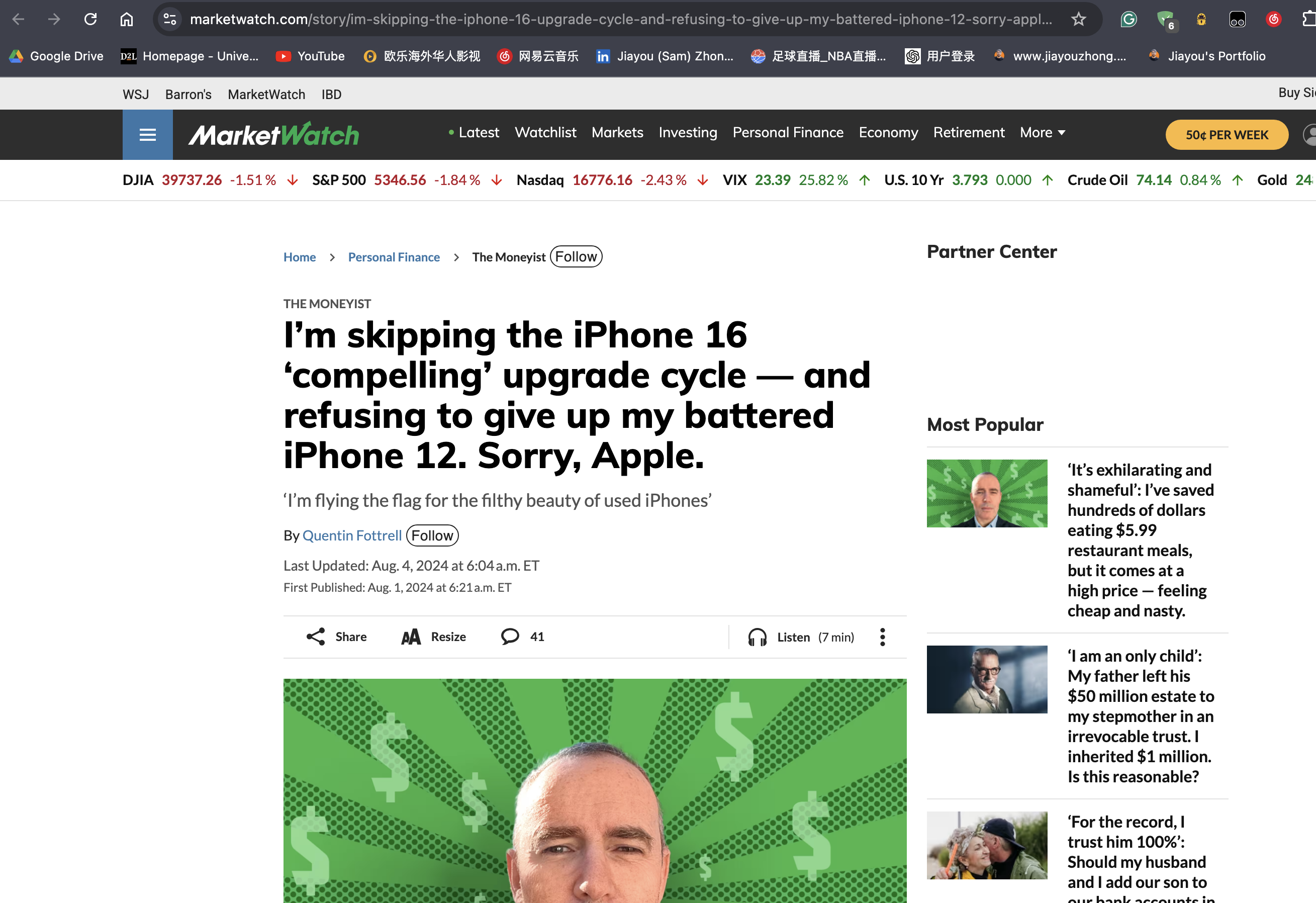
Task: Toggle Follow for Quentin Fottrell
Action: (x=432, y=535)
